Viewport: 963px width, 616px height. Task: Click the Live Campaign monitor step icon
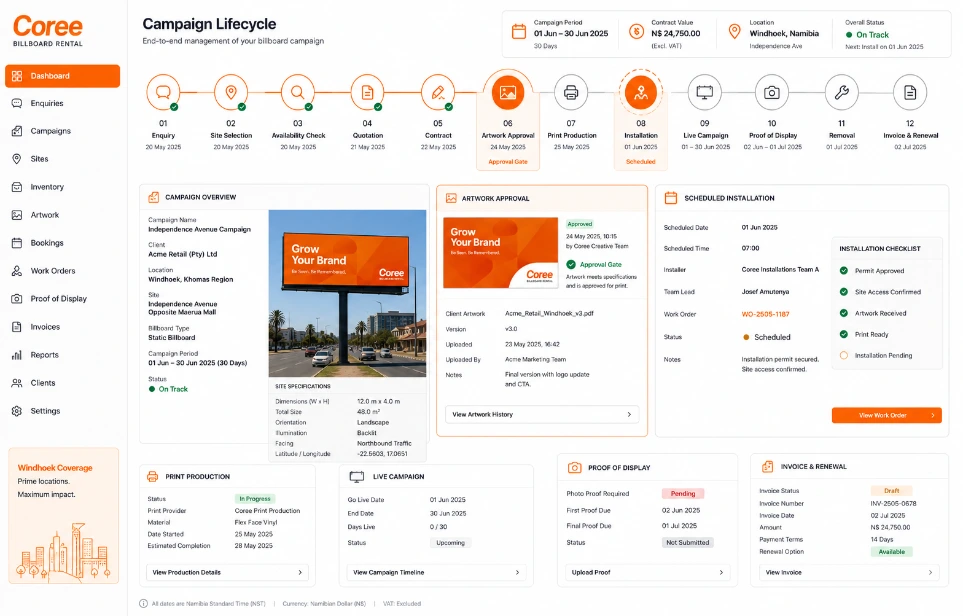(x=704, y=93)
